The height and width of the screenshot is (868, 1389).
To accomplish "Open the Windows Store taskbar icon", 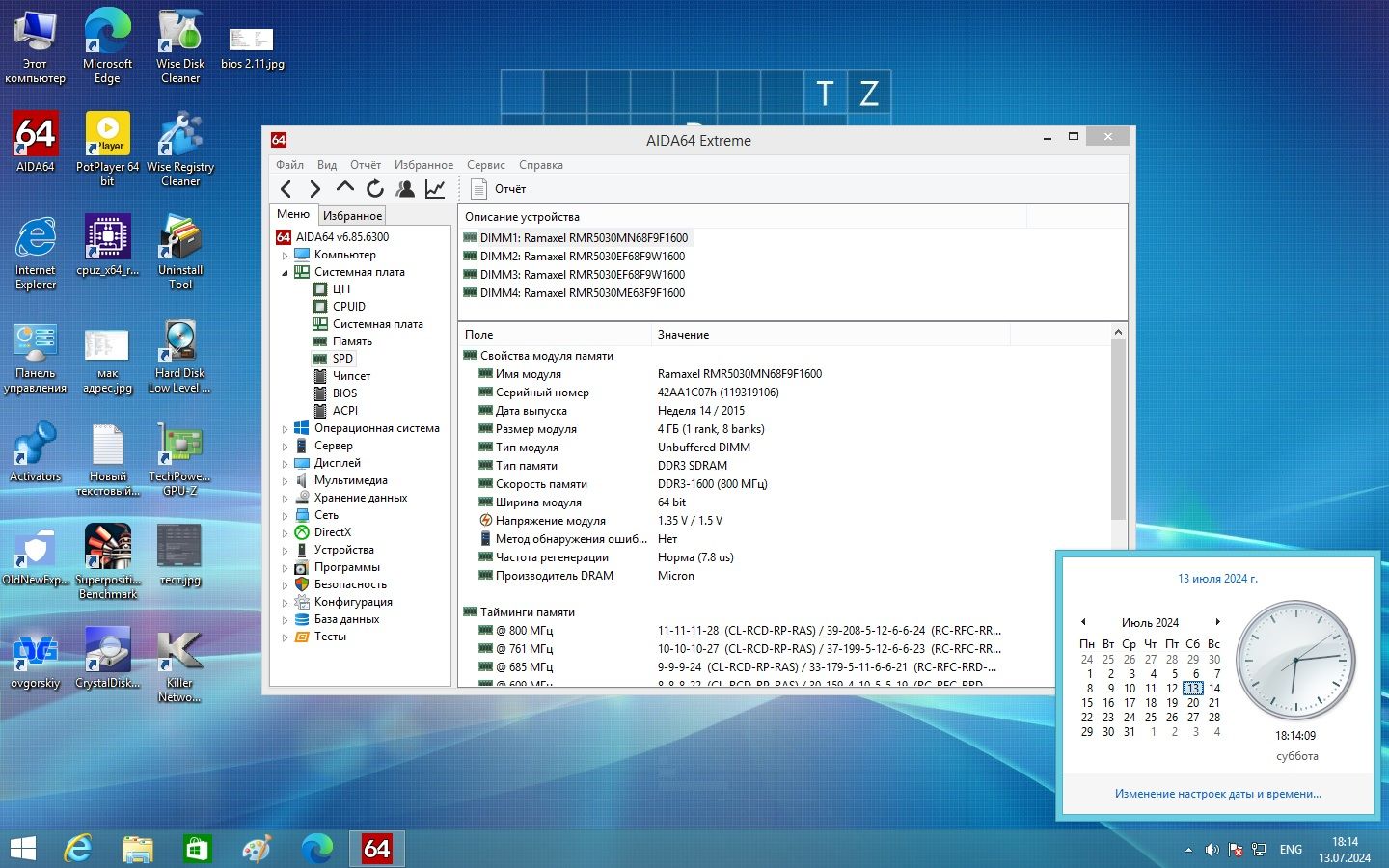I will click(x=197, y=849).
